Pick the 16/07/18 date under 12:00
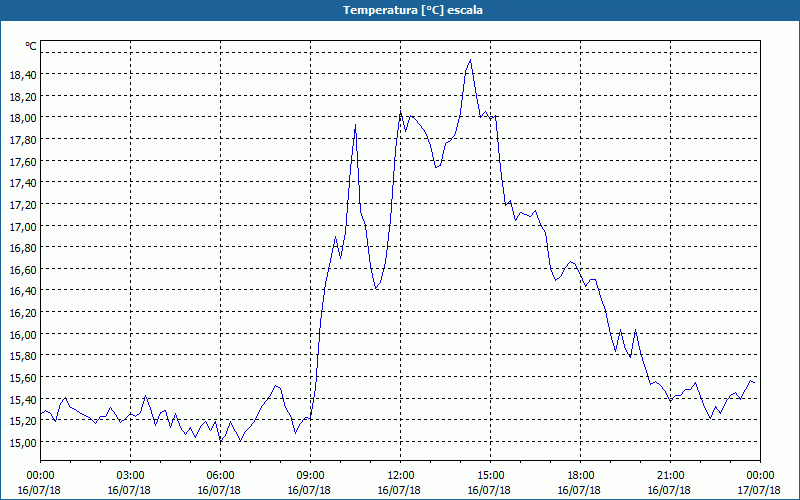This screenshot has width=800, height=500. point(399,490)
